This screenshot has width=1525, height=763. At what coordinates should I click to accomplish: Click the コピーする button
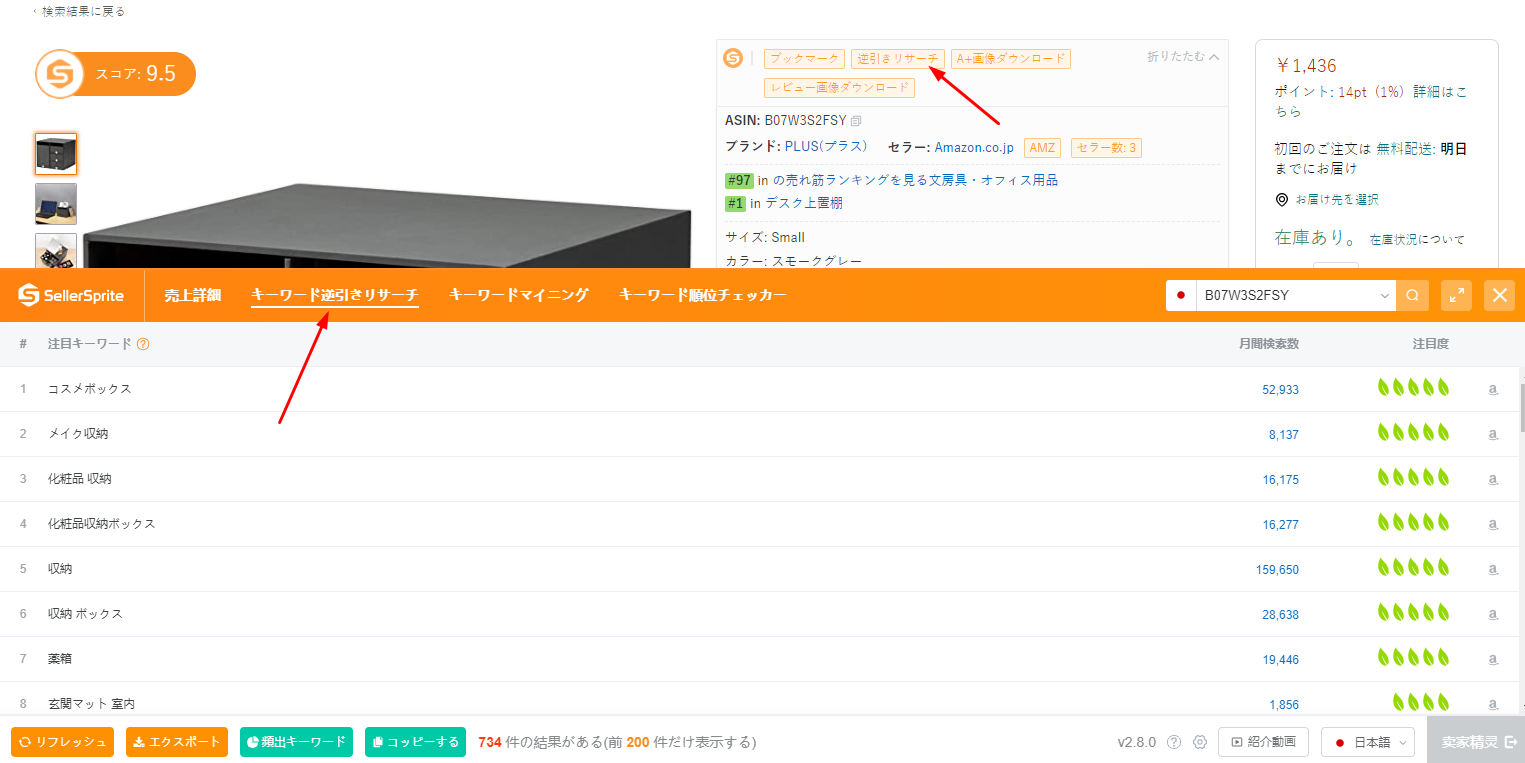pyautogui.click(x=417, y=742)
